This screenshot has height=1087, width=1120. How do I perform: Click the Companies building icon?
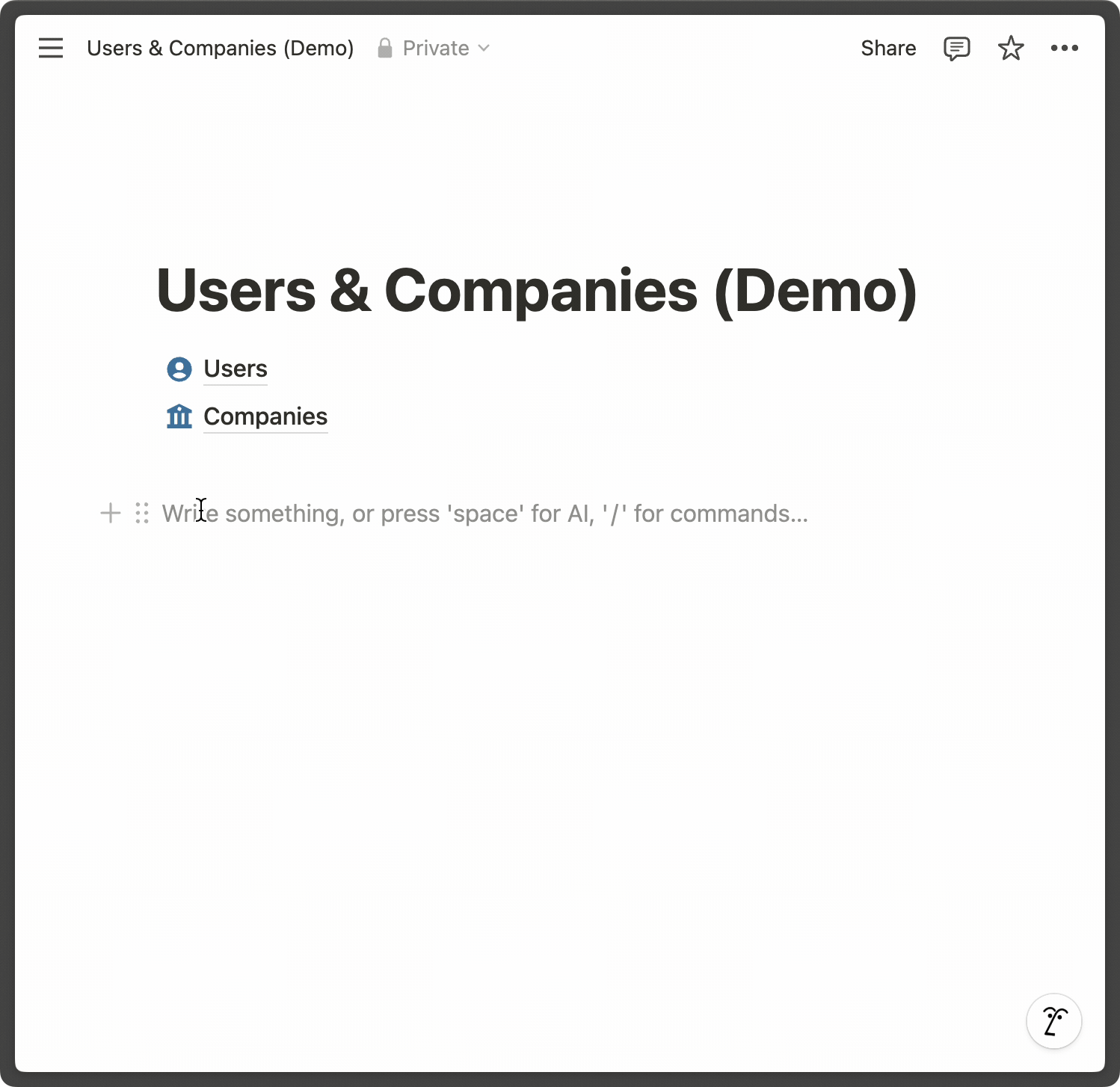(179, 416)
